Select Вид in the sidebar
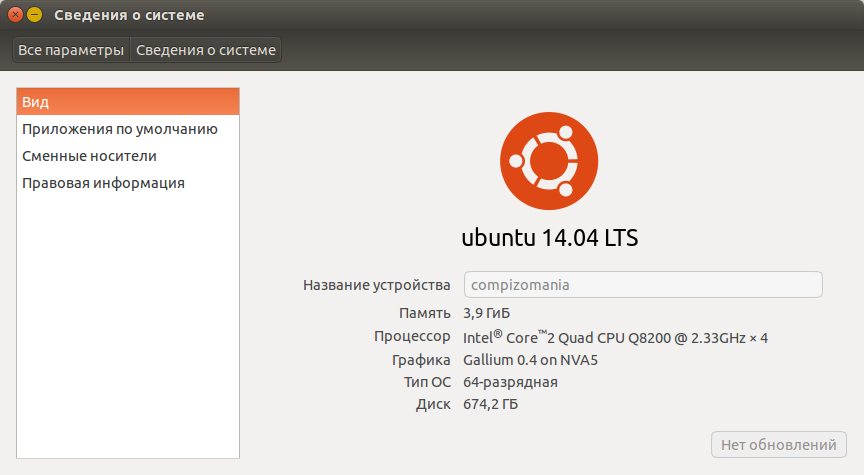The height and width of the screenshot is (475, 864). click(x=128, y=102)
